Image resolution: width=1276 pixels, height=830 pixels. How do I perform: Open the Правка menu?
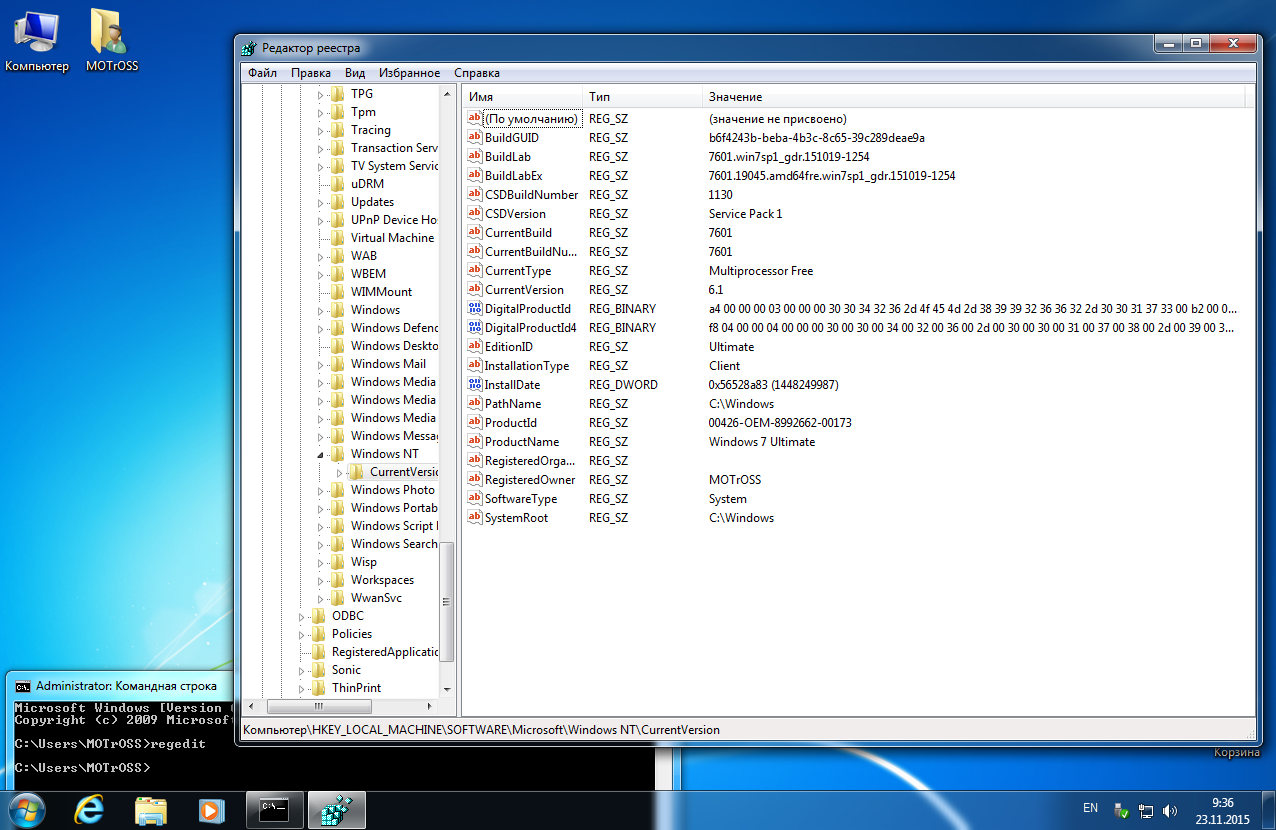(311, 73)
